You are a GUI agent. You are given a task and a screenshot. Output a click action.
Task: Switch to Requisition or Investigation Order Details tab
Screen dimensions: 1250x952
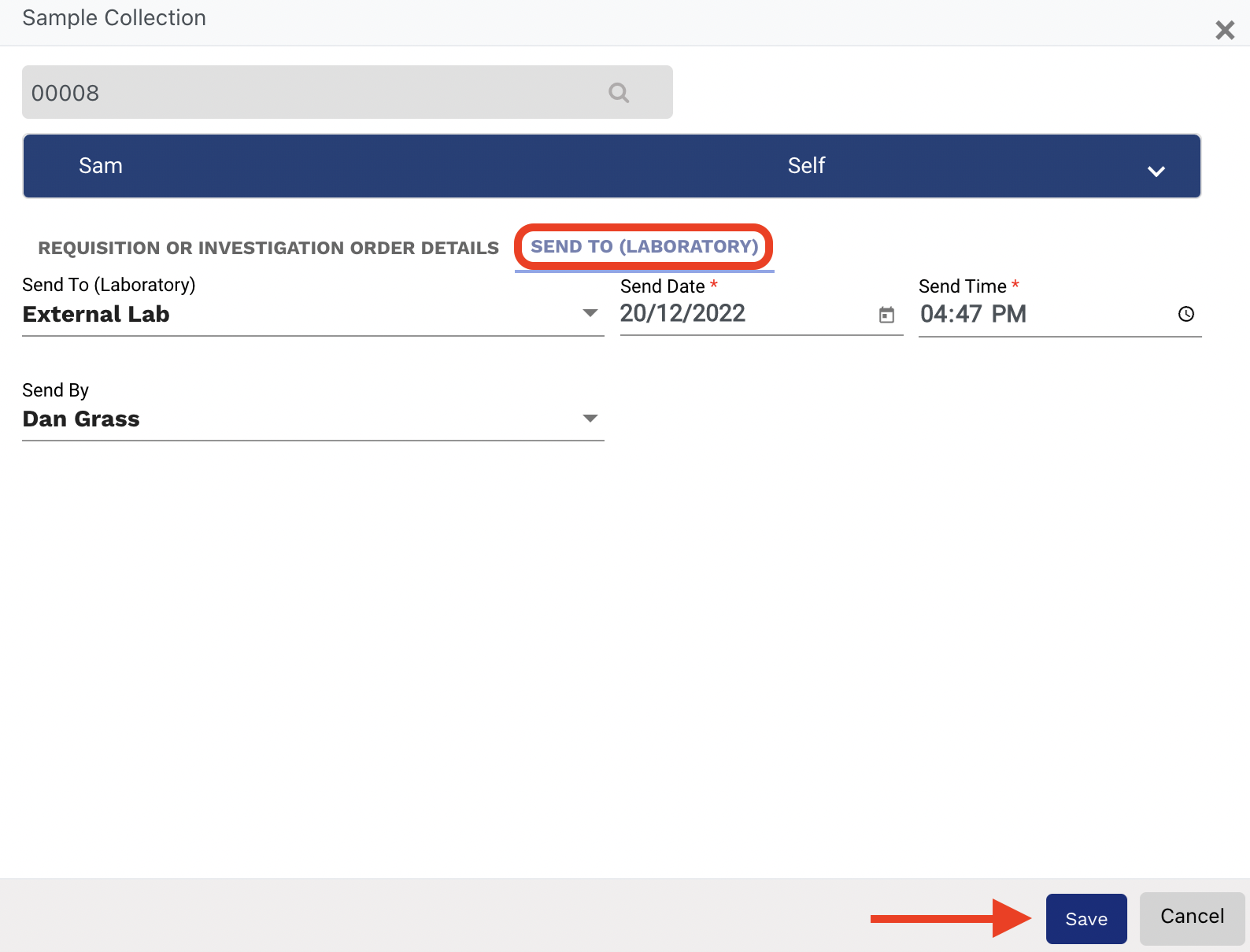pos(268,248)
